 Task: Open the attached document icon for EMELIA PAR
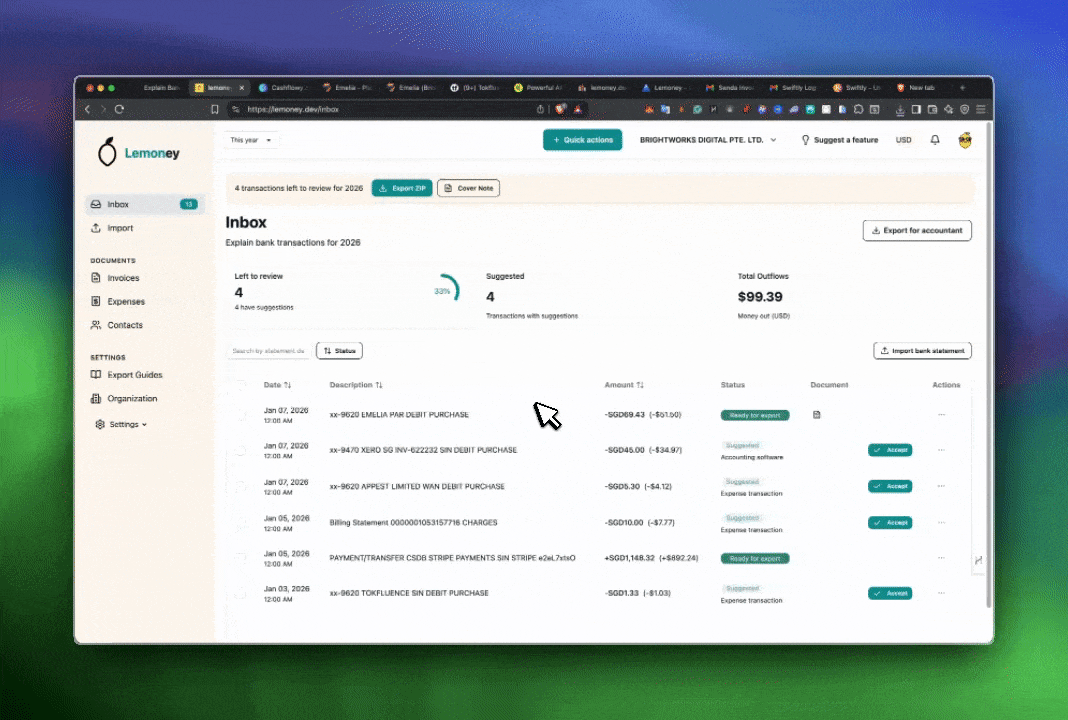tap(817, 415)
